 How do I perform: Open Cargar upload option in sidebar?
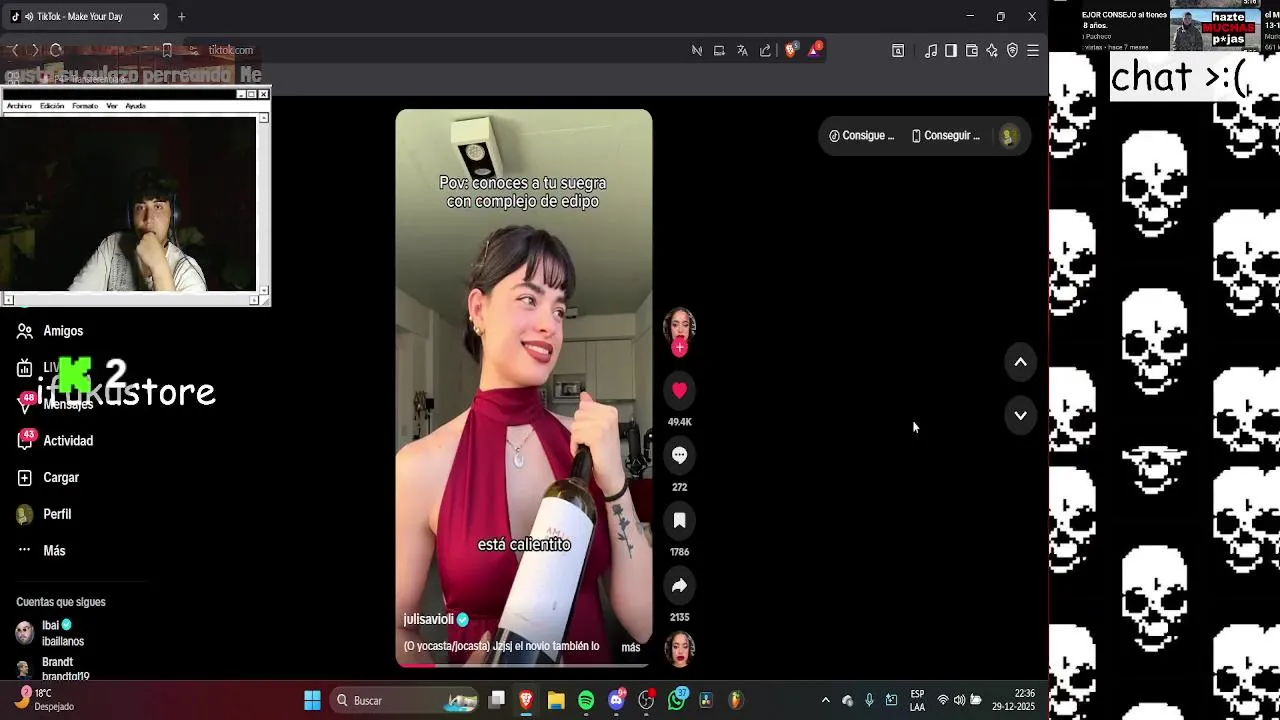[48, 478]
